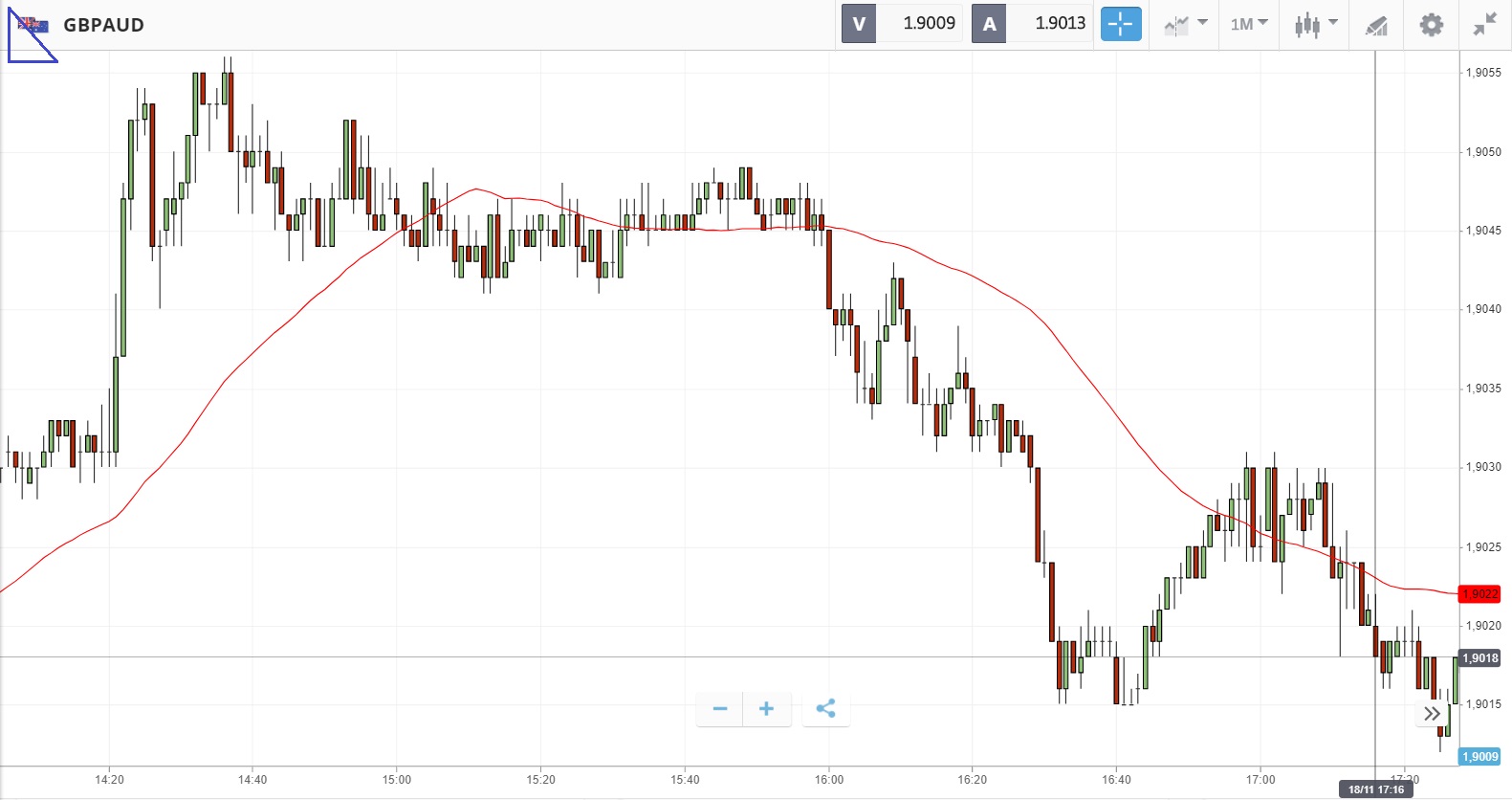Click the blue 1.9009 current price tag
1512x800 pixels.
coord(1479,757)
